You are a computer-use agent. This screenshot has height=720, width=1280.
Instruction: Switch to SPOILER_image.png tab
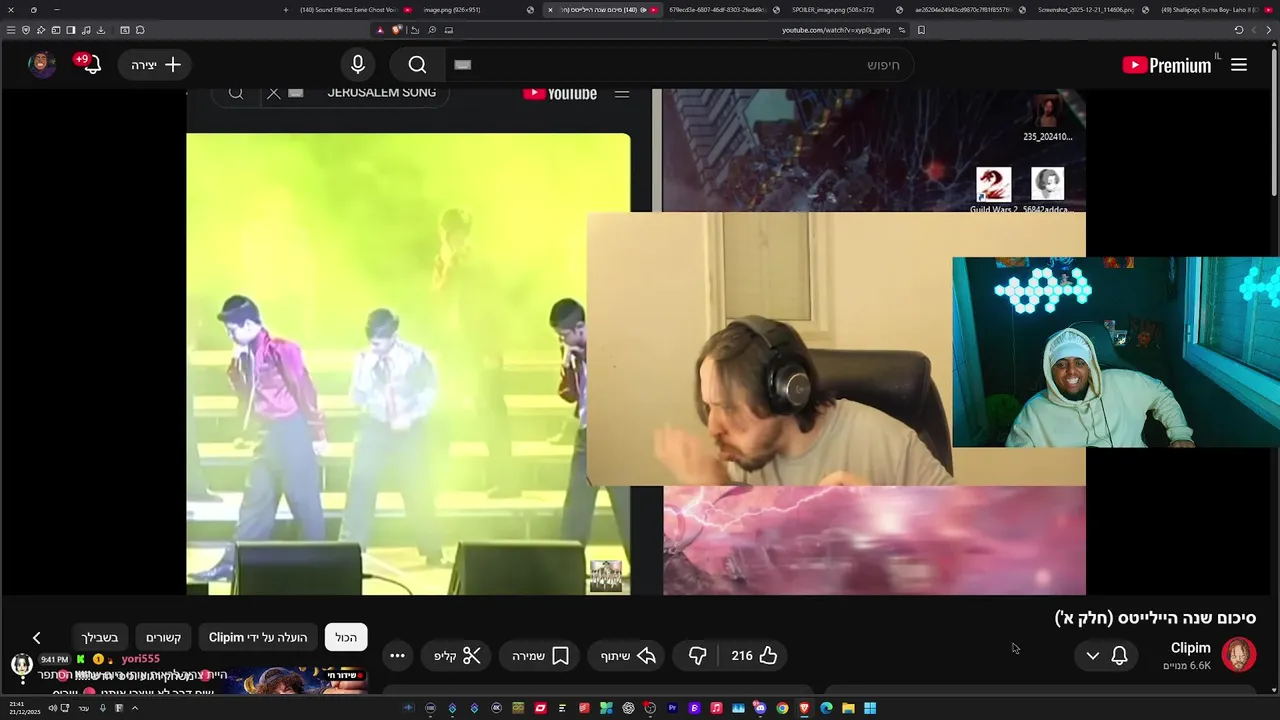pyautogui.click(x=842, y=10)
